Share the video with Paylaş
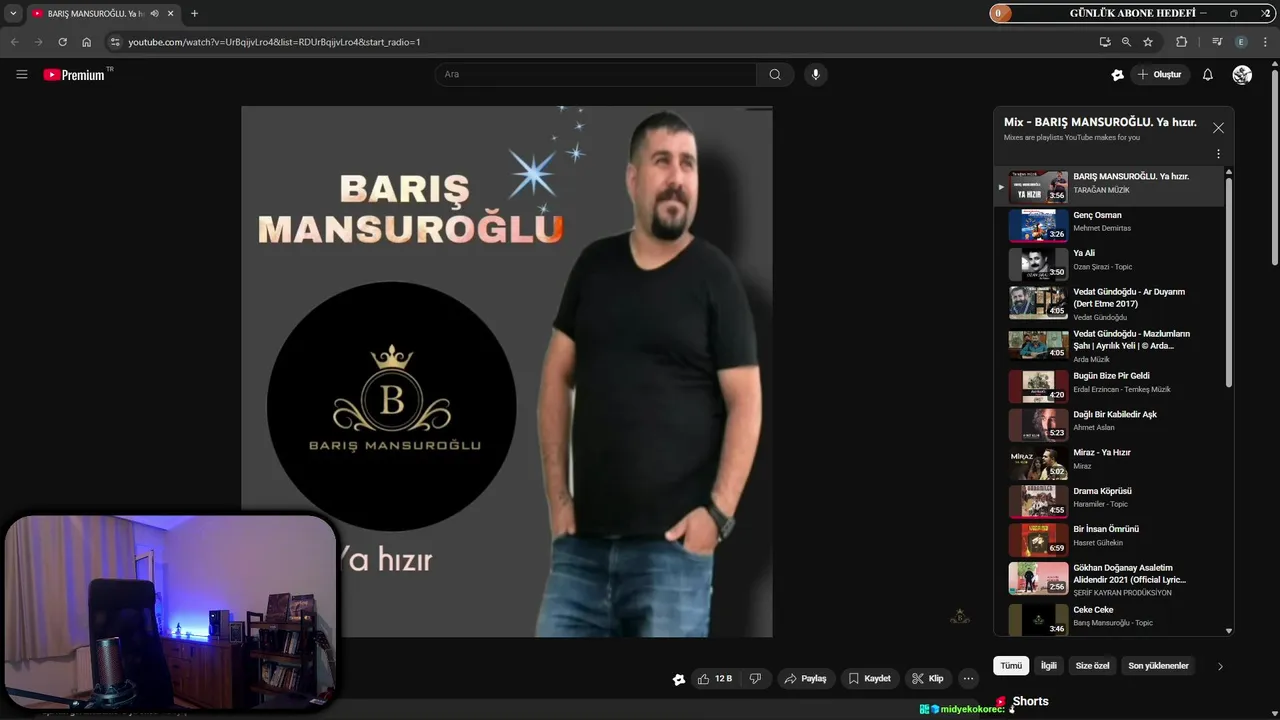Image resolution: width=1280 pixels, height=720 pixels. tap(806, 678)
